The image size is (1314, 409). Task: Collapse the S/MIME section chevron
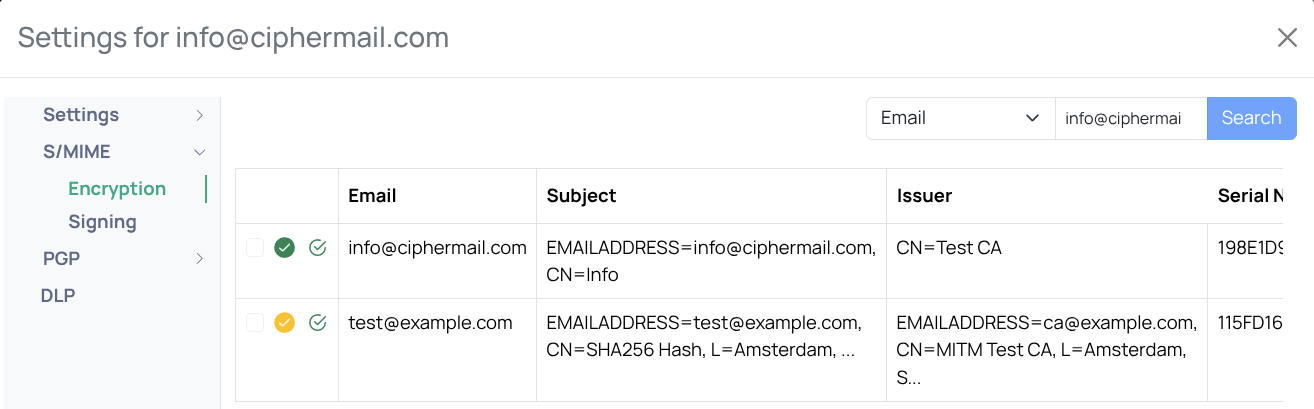(200, 152)
